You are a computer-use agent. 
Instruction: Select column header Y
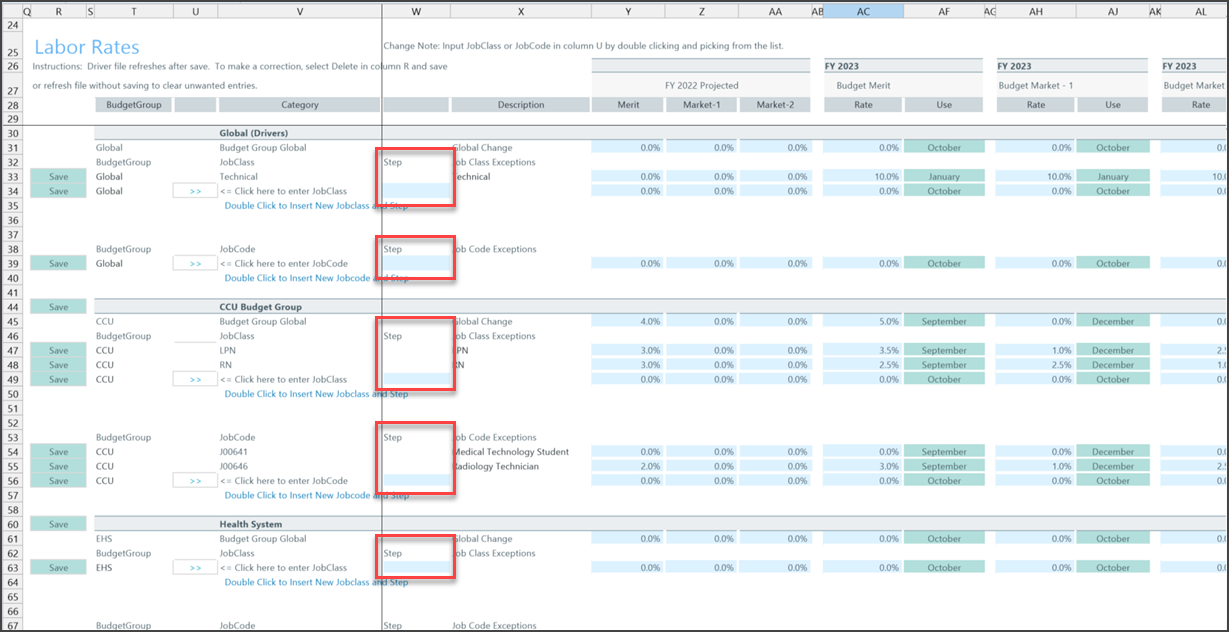(x=628, y=11)
